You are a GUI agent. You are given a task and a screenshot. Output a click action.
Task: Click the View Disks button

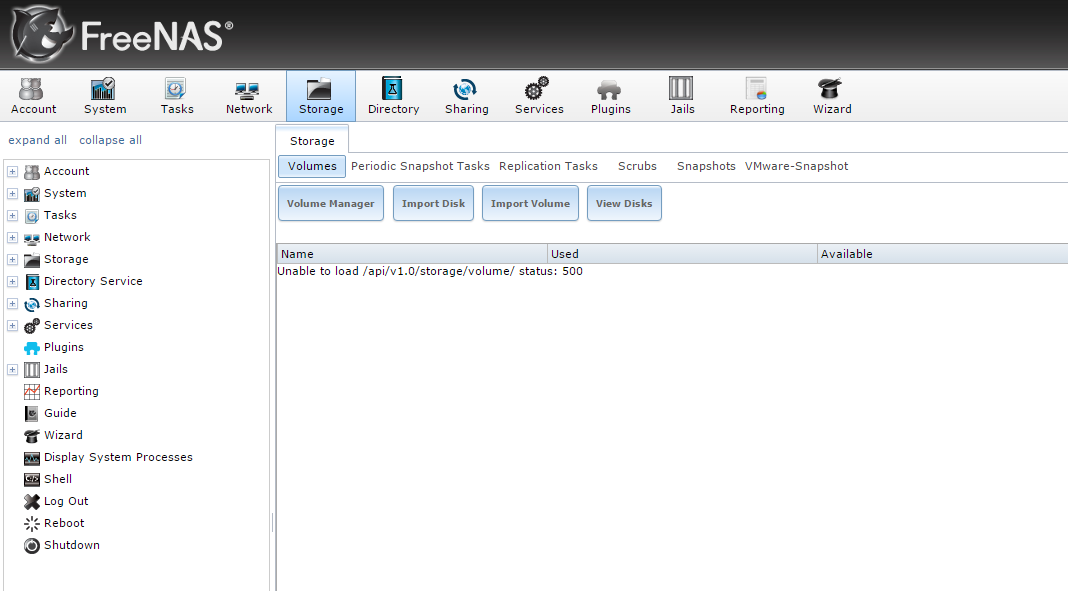[x=624, y=203]
